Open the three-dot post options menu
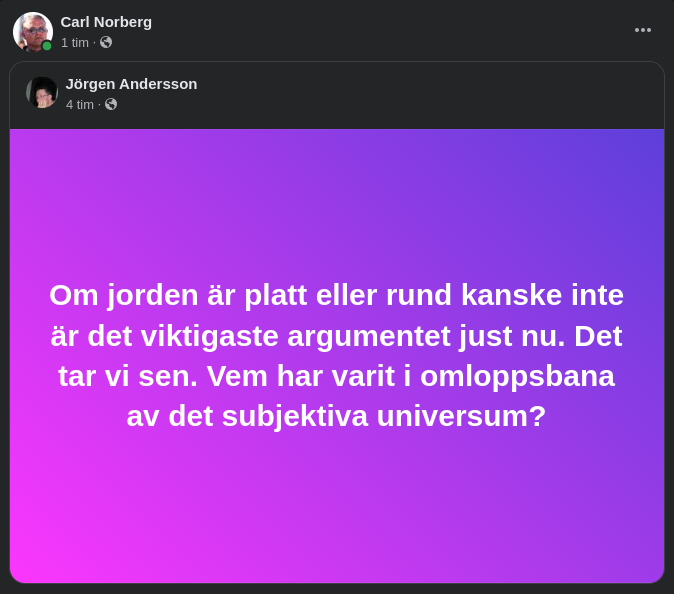Screen dimensions: 674x594 (643, 30)
